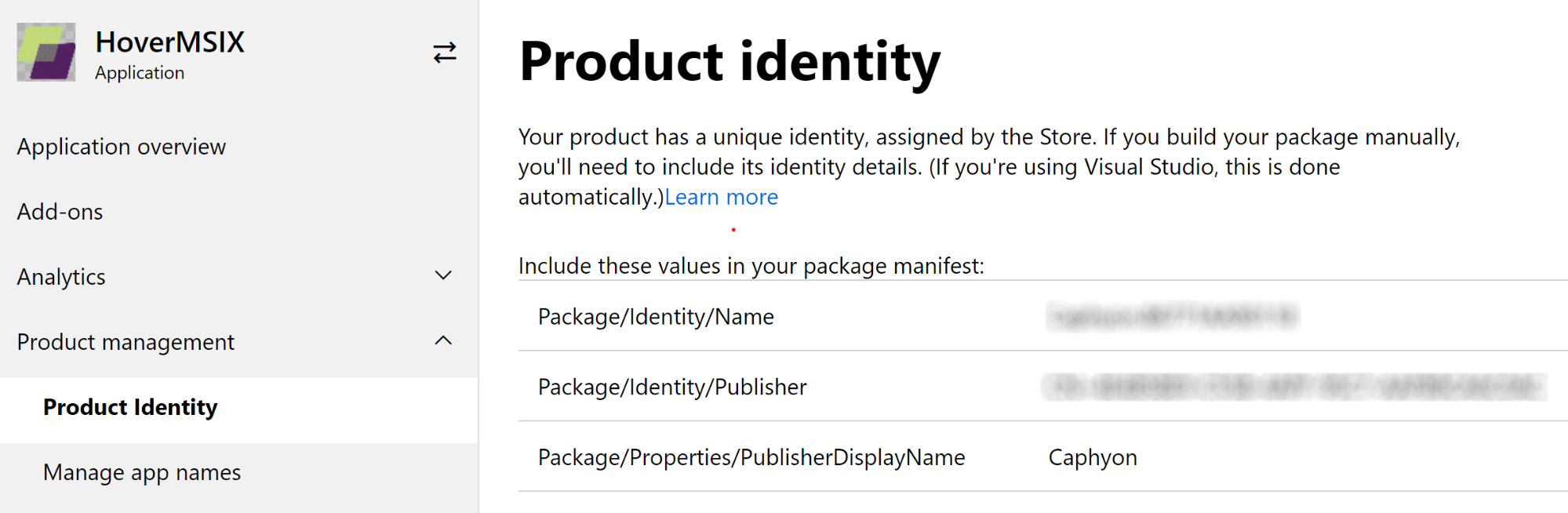Click the Package/Properties/PublisherDisplayName label
The height and width of the screenshot is (513, 1568).
(x=751, y=457)
